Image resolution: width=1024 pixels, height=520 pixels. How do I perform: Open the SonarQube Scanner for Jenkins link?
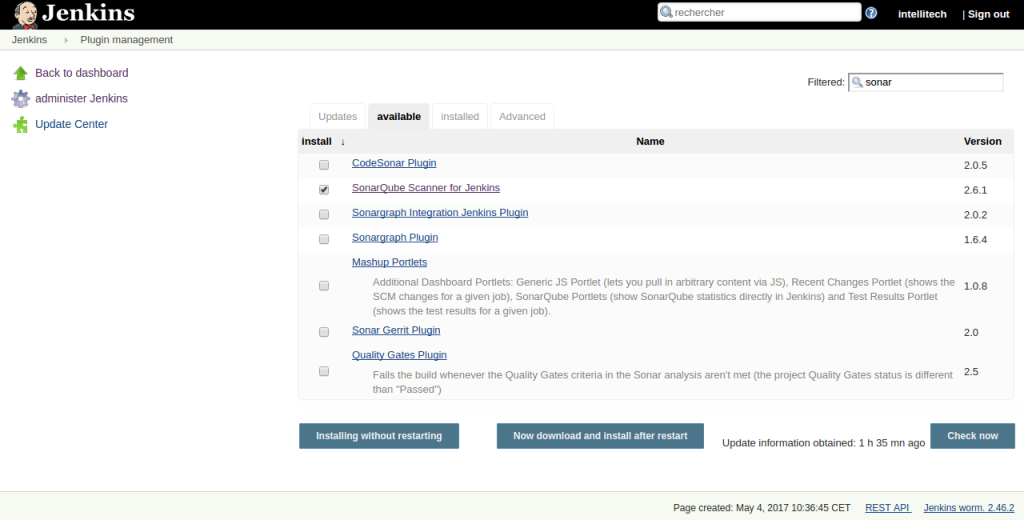[426, 188]
